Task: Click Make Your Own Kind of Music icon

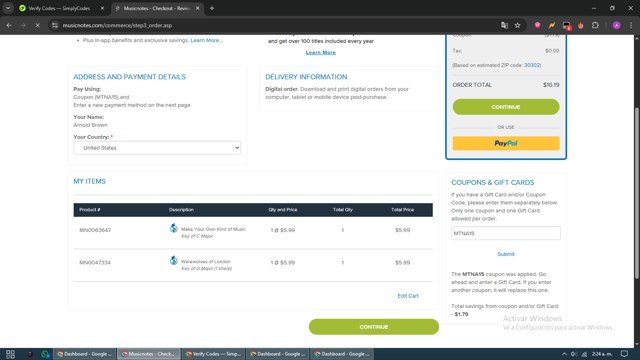Action: (x=174, y=228)
